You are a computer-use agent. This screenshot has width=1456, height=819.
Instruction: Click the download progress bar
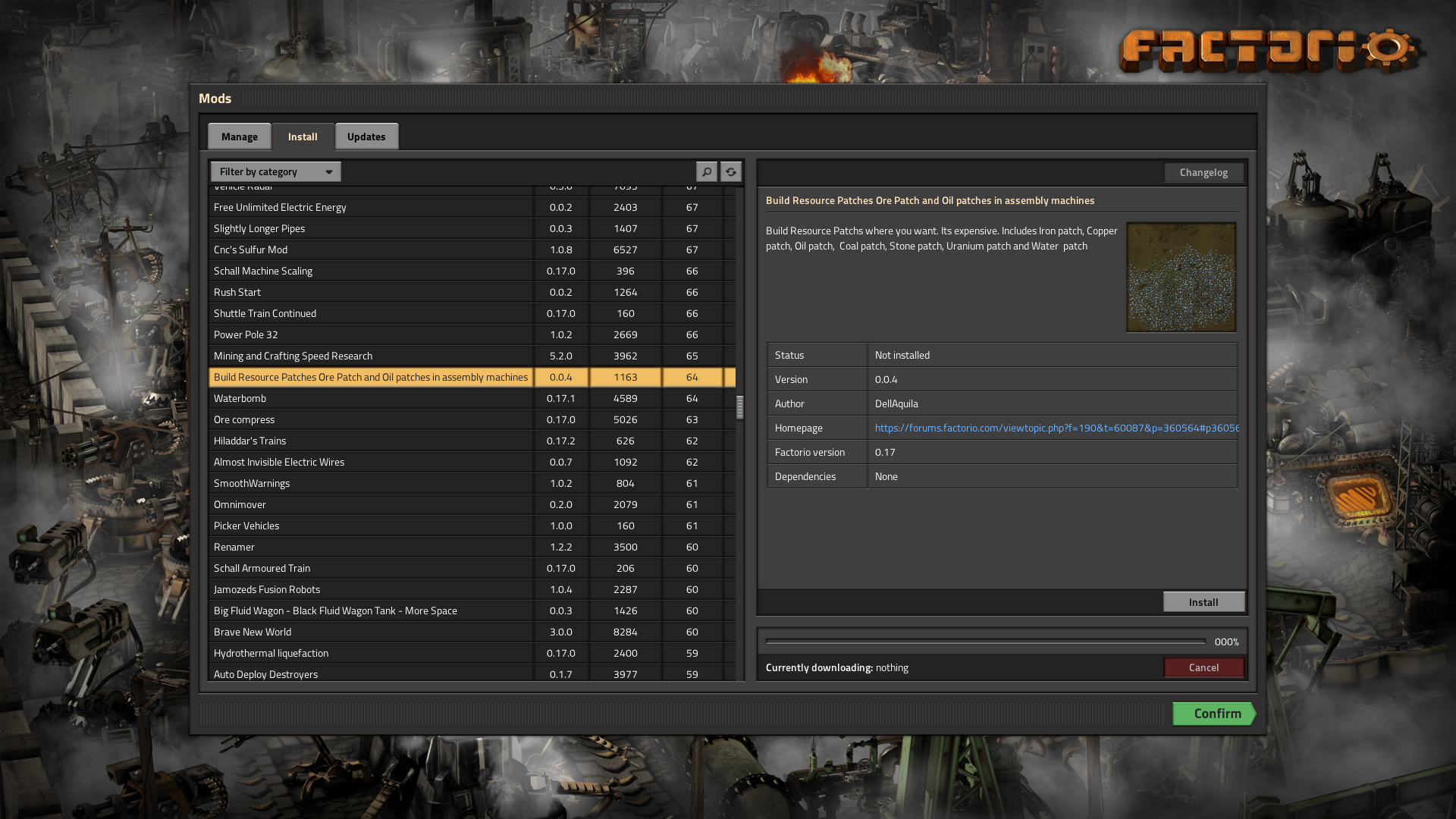pos(985,642)
